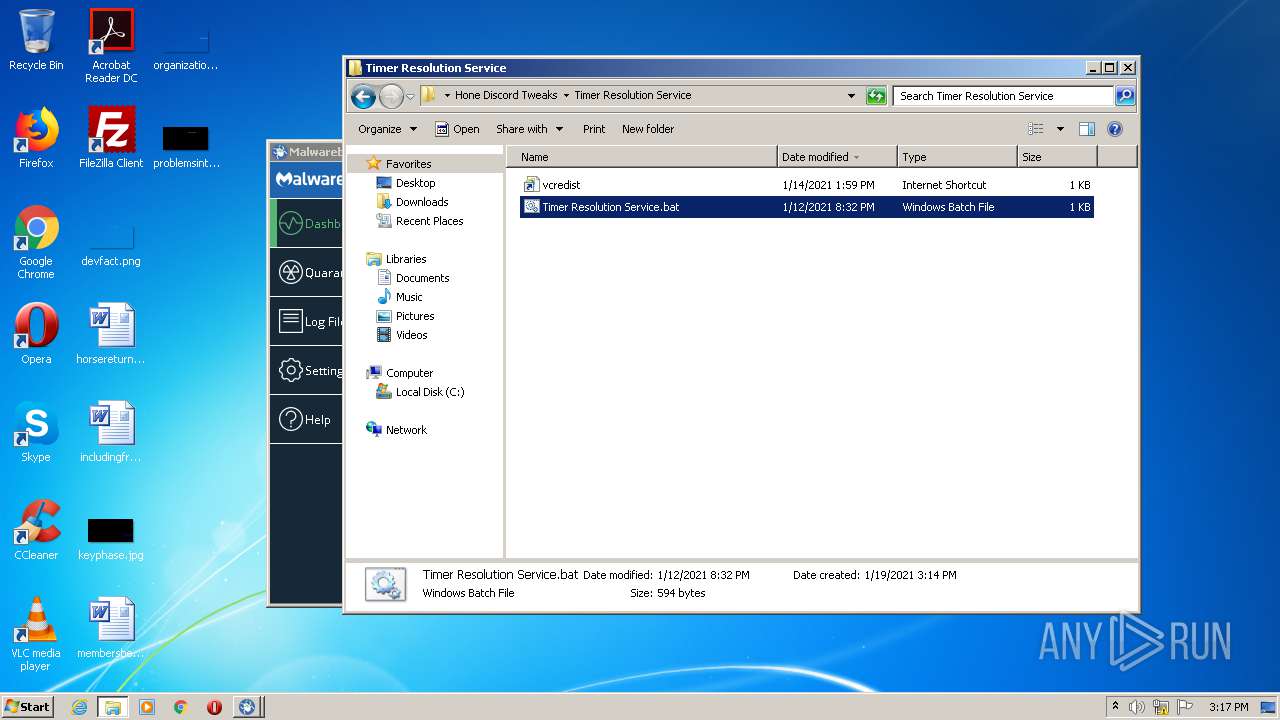Sort by the Type column header
The height and width of the screenshot is (720, 1280).
(957, 157)
